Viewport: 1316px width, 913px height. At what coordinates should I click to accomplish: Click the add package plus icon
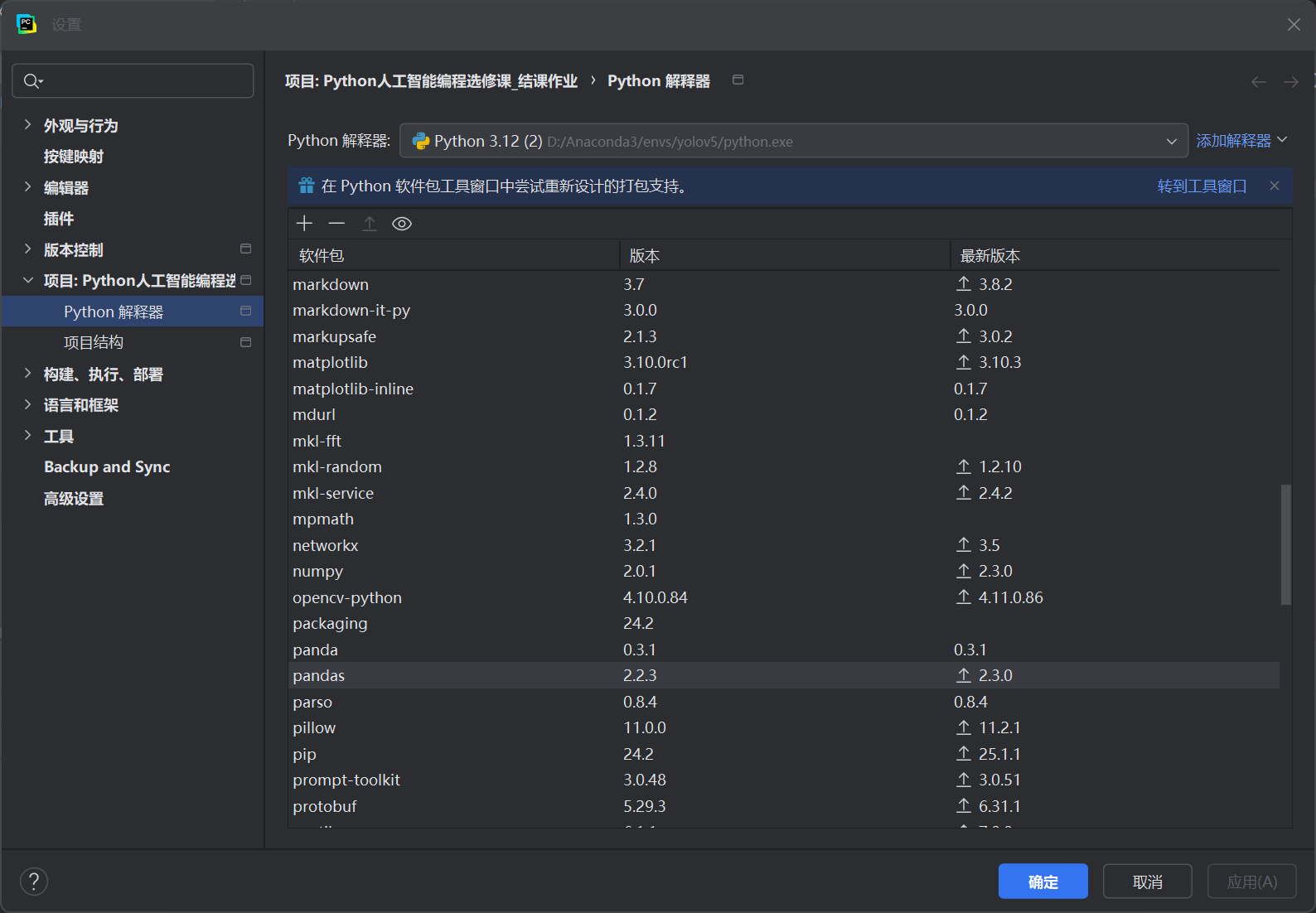point(304,224)
